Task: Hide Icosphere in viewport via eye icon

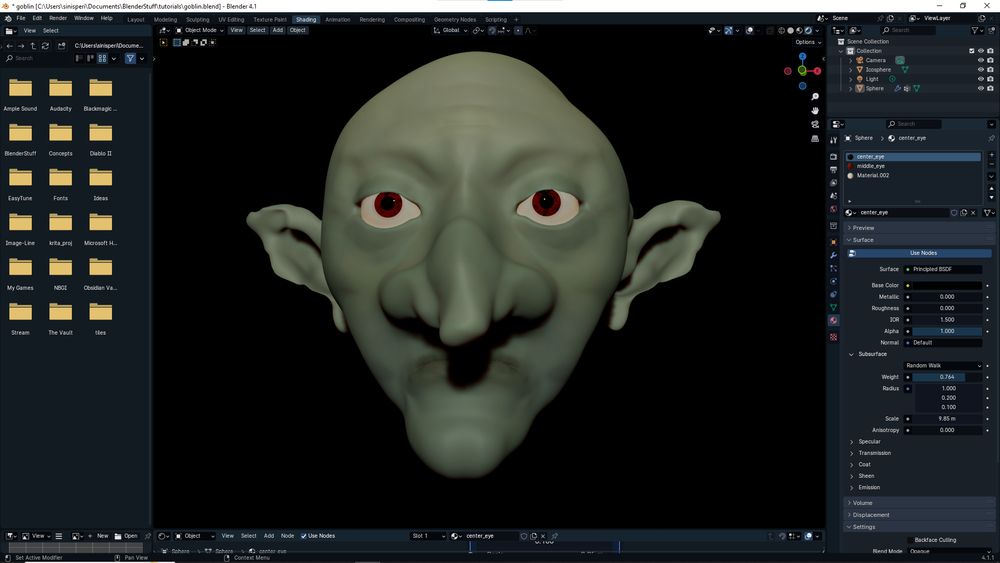Action: coord(981,69)
